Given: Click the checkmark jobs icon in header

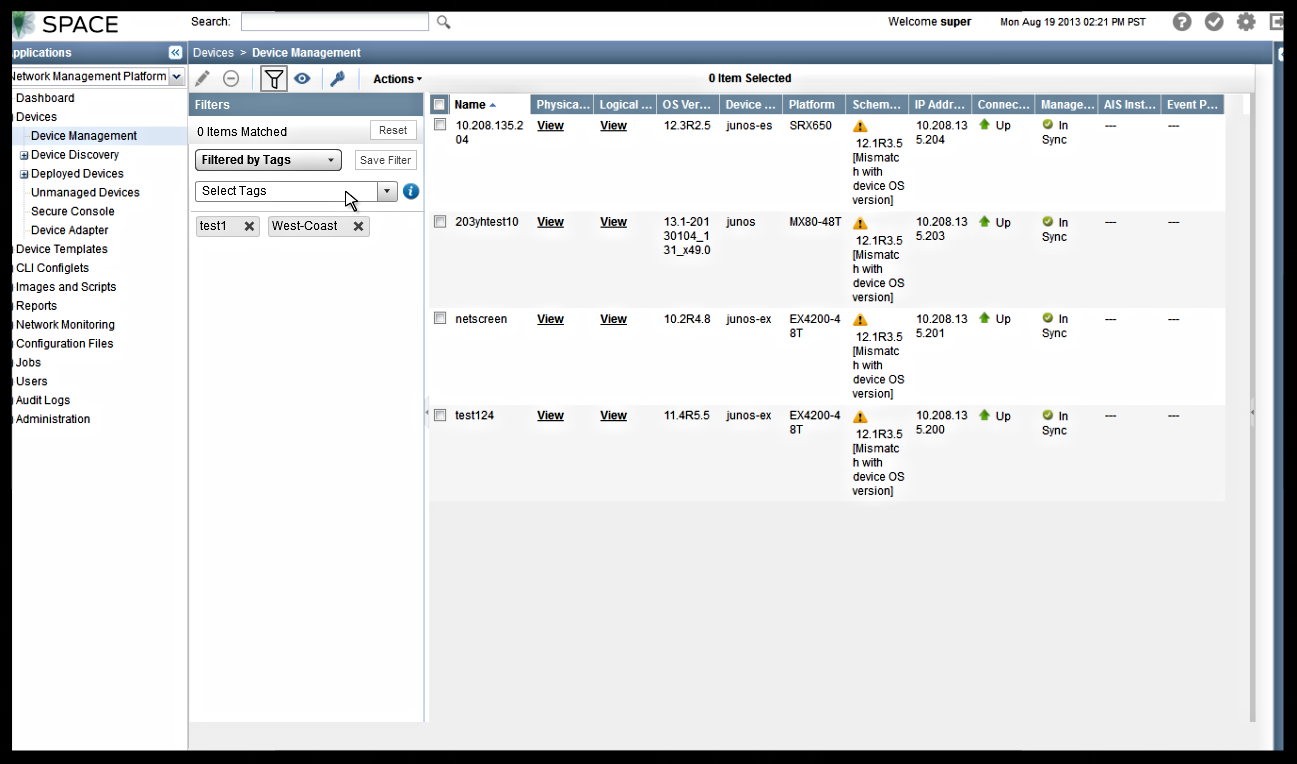Looking at the screenshot, I should [x=1214, y=22].
